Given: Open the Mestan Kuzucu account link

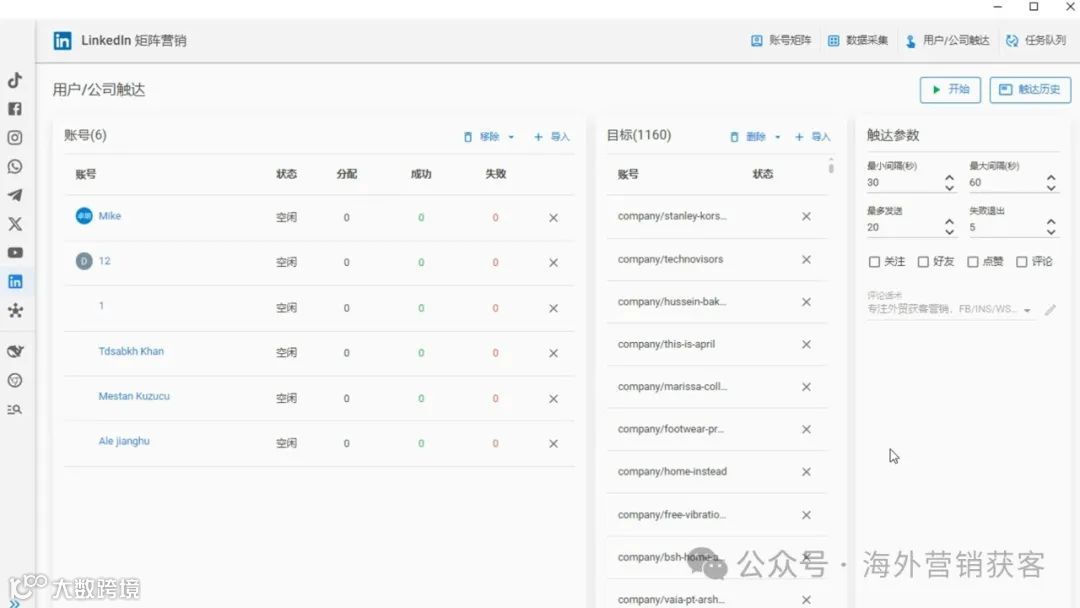Looking at the screenshot, I should 134,397.
